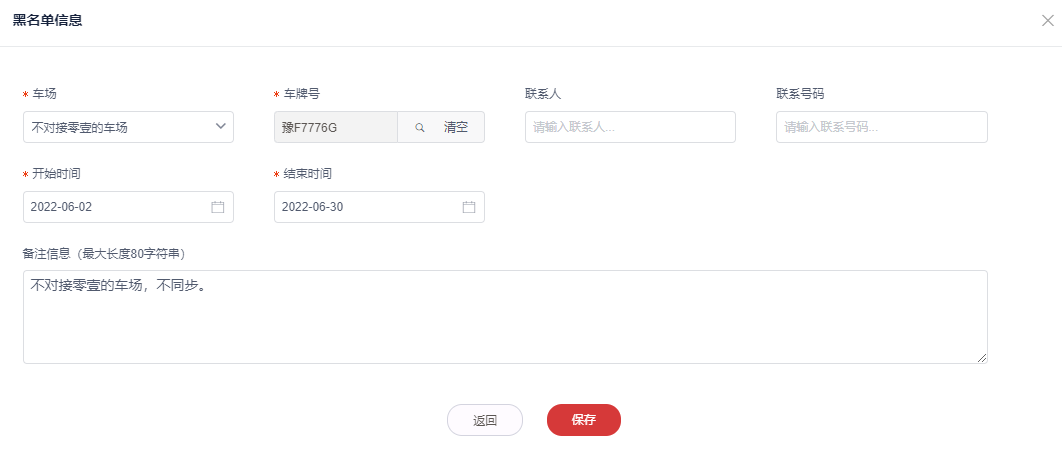The image size is (1062, 458).
Task: Click the license plate search magnifier icon
Action: 420,128
